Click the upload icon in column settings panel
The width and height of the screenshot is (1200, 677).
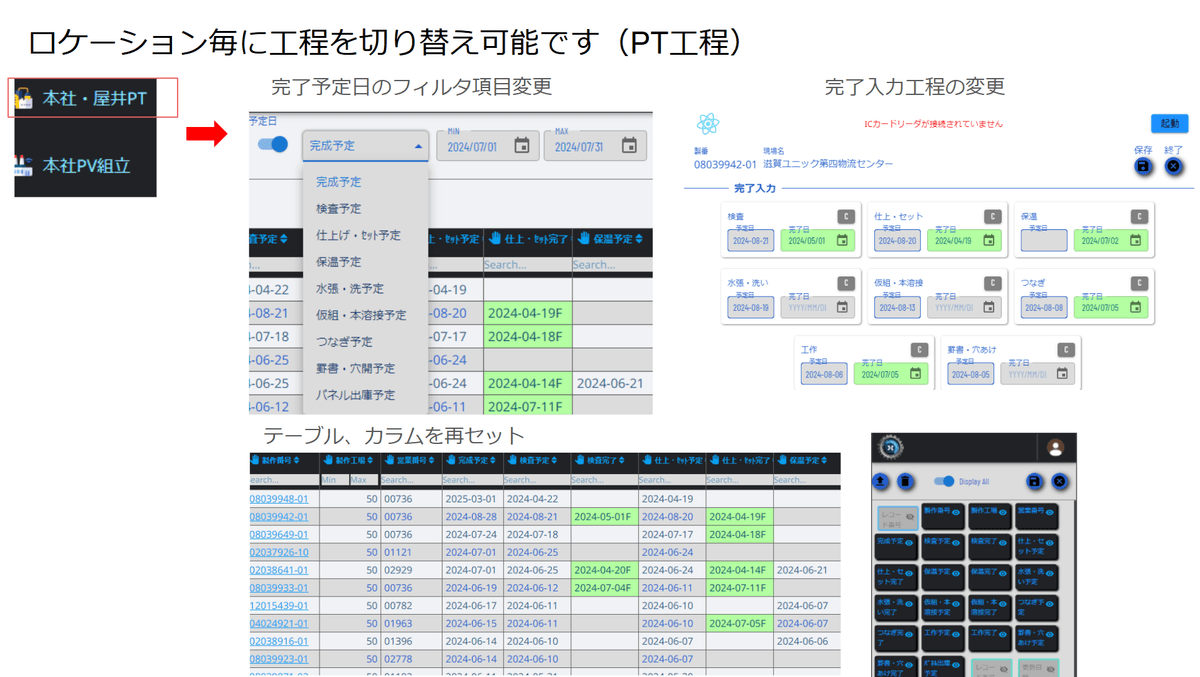coord(882,482)
